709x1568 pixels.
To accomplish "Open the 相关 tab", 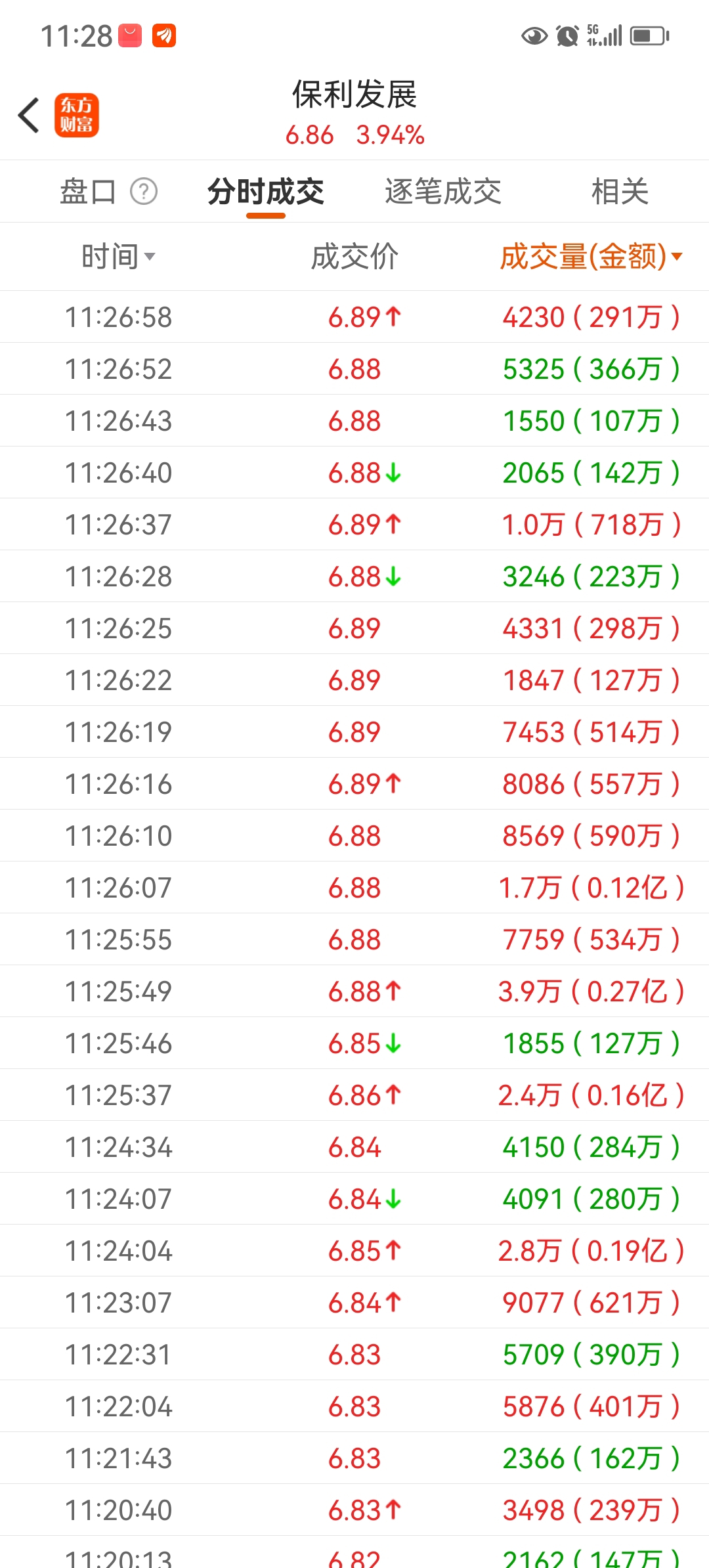I will [x=620, y=192].
